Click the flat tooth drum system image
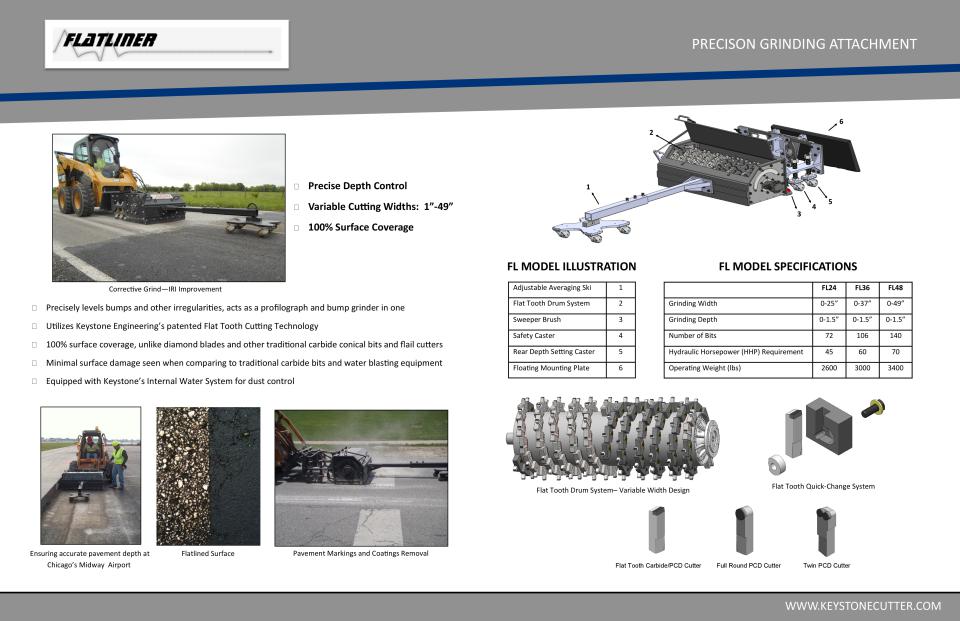This screenshot has width=960, height=621. [612, 439]
